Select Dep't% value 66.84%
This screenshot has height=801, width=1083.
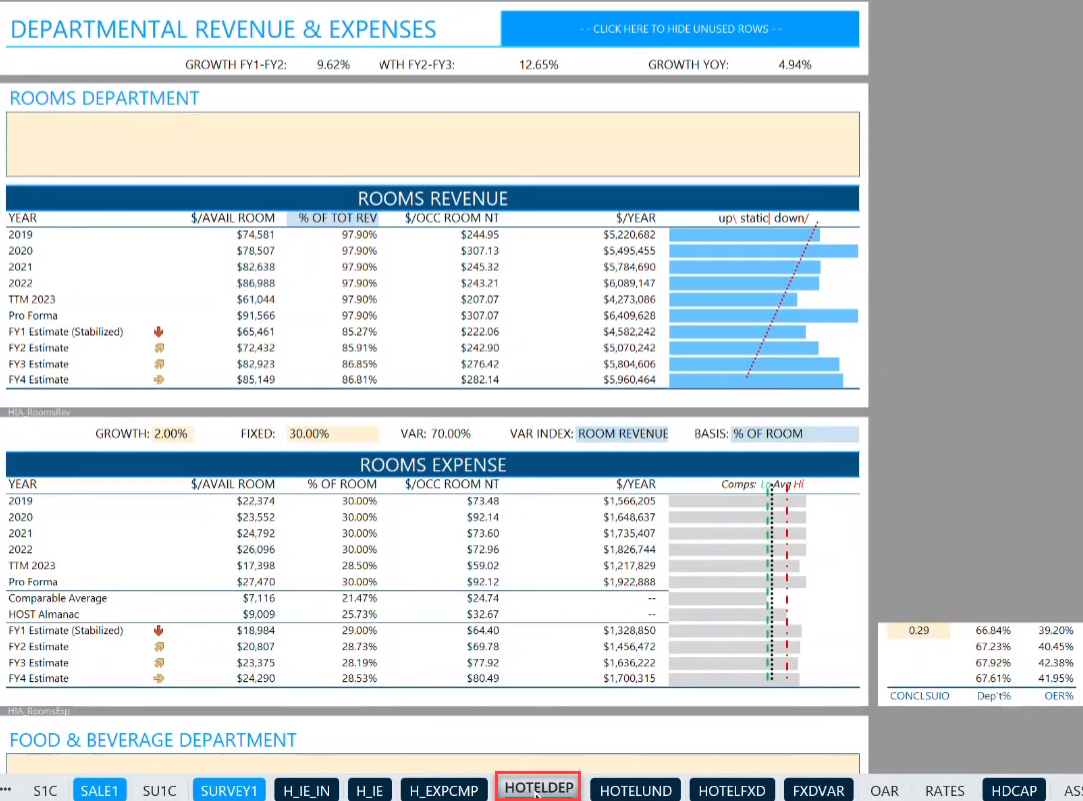click(993, 630)
